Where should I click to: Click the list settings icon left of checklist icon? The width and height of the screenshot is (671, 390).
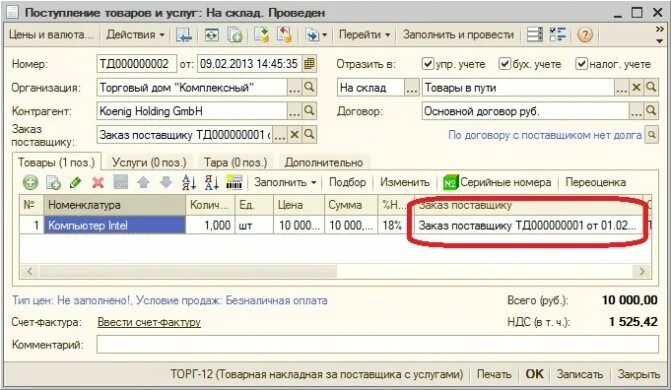click(534, 35)
